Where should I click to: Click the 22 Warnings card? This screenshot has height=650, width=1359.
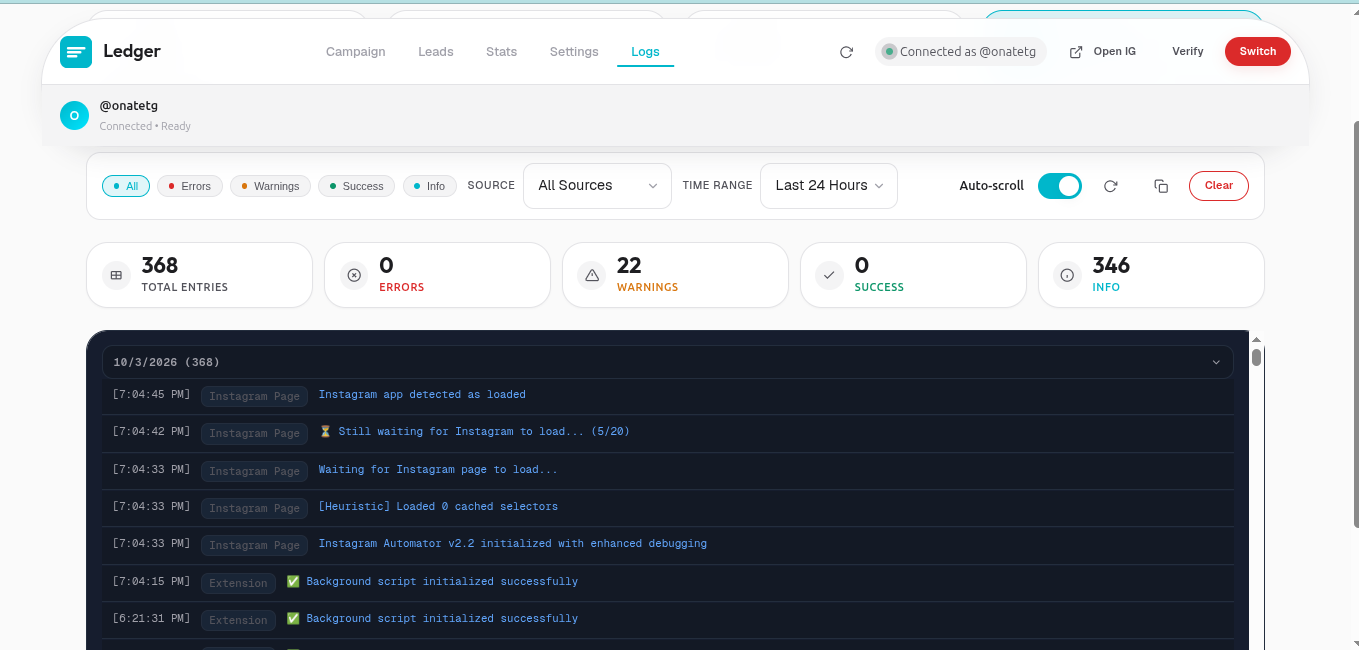[x=676, y=275]
